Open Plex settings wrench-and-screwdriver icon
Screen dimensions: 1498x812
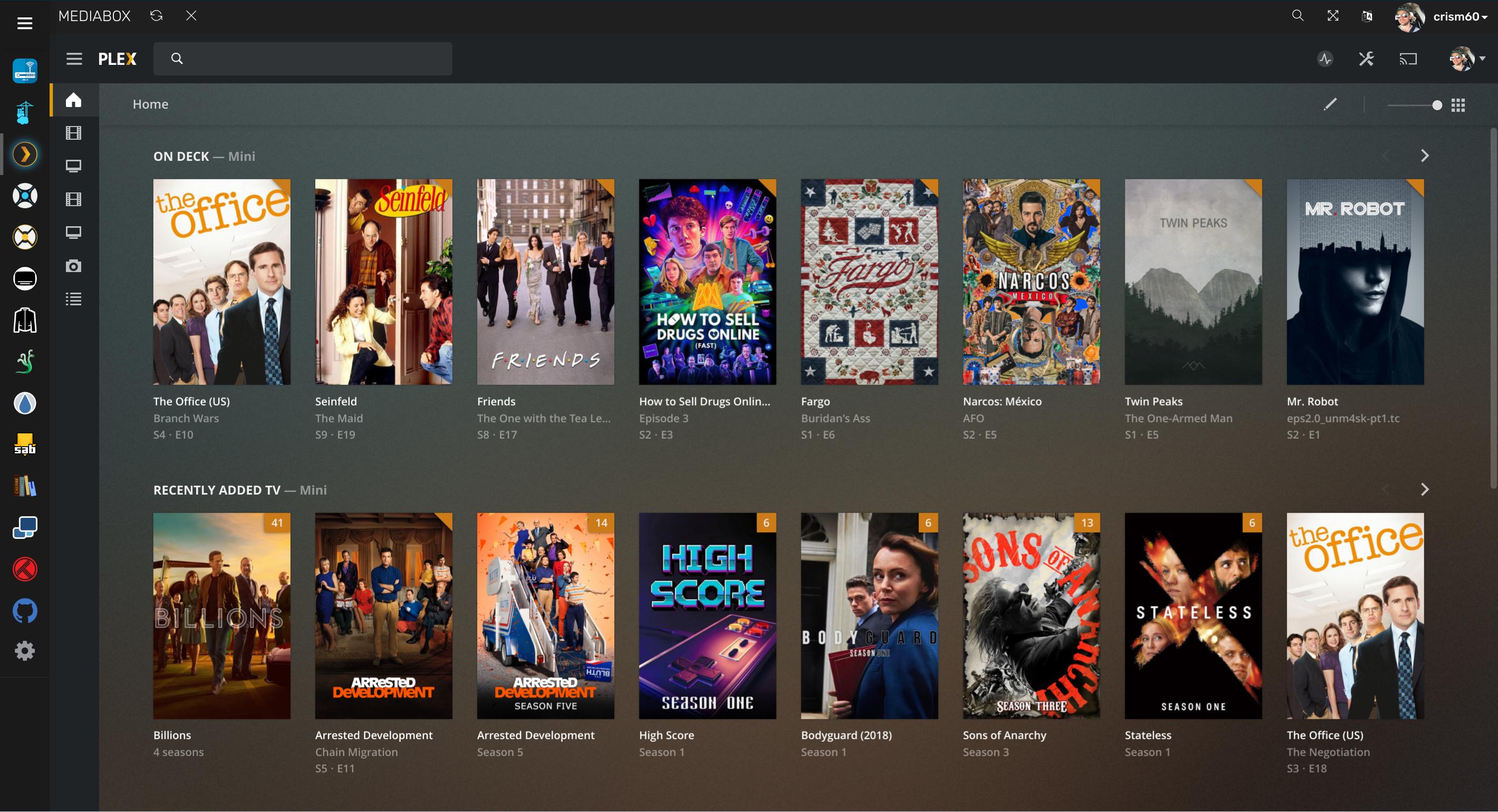point(1366,59)
